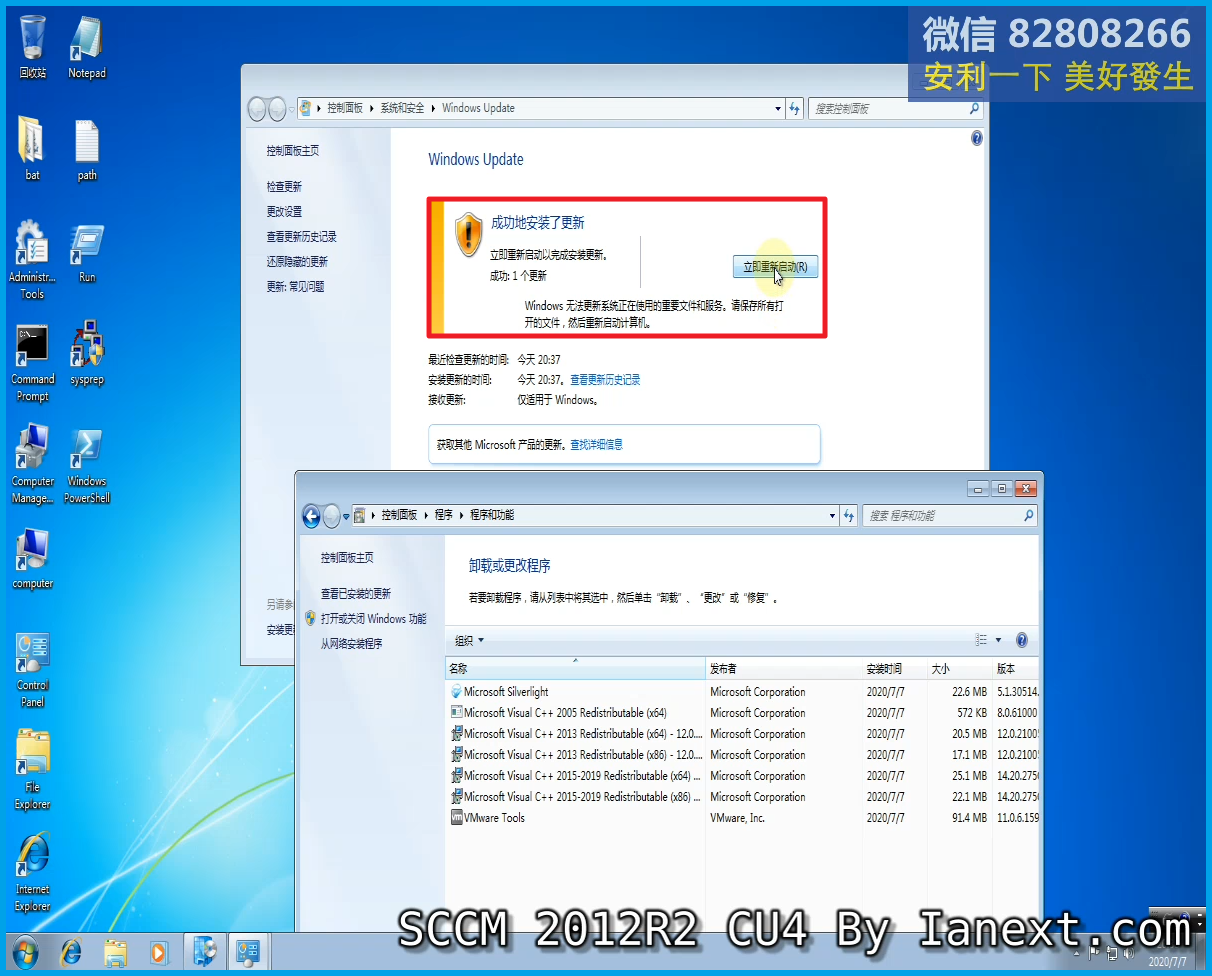The height and width of the screenshot is (976, 1212).
Task: Click the 搜索 程序和功能 search box
Action: coord(950,515)
